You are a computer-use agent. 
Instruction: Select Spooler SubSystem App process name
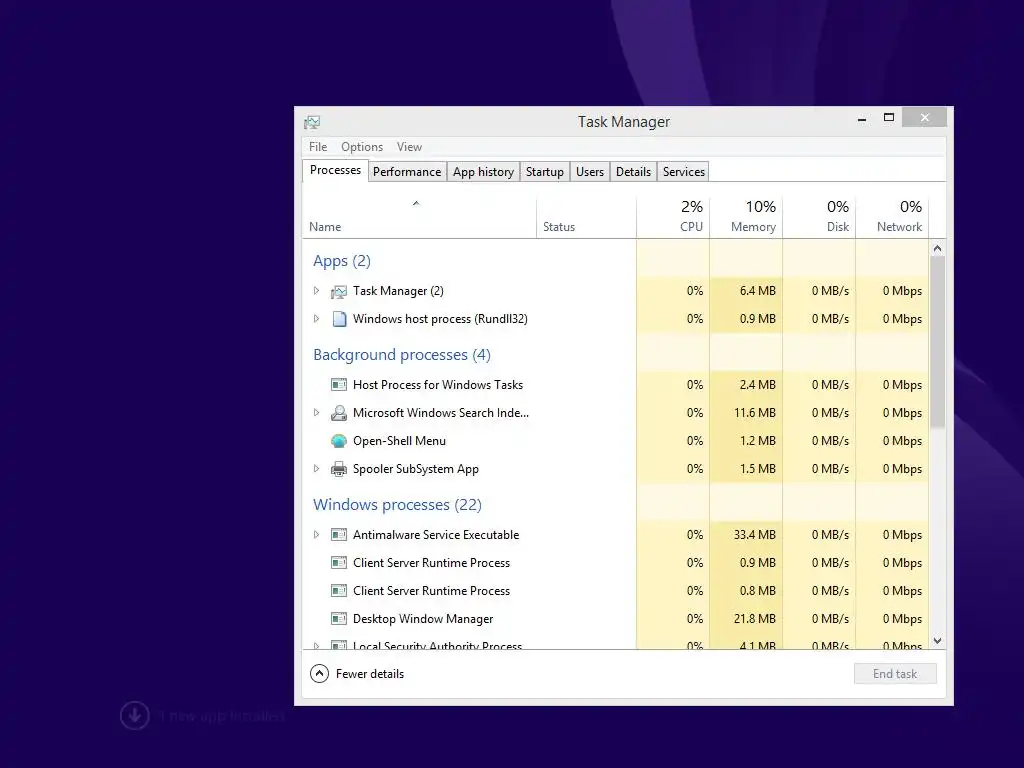[x=415, y=469]
